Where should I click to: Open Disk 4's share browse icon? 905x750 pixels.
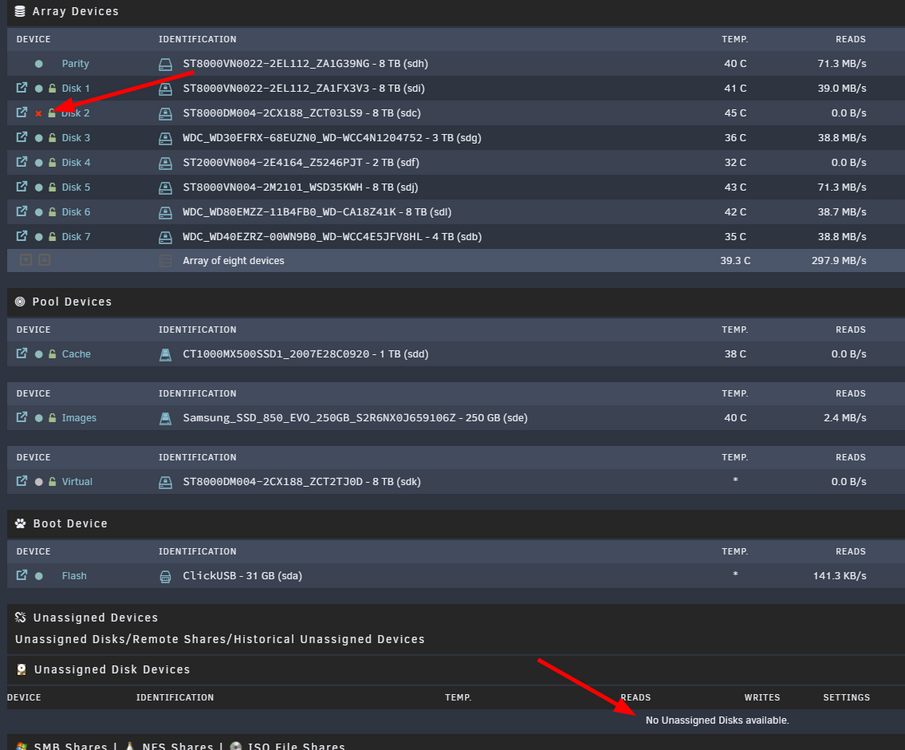coord(21,162)
